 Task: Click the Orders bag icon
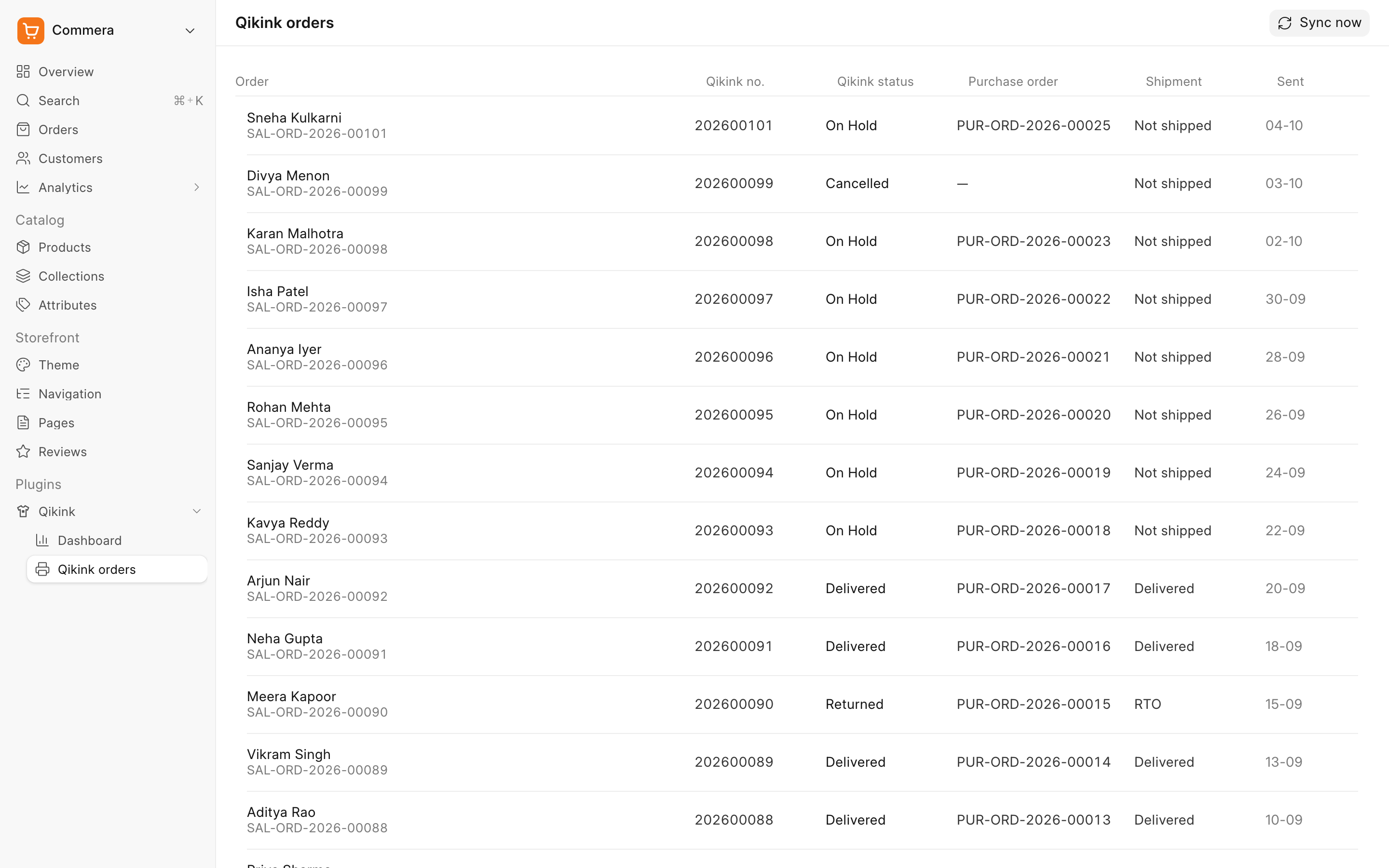(23, 130)
